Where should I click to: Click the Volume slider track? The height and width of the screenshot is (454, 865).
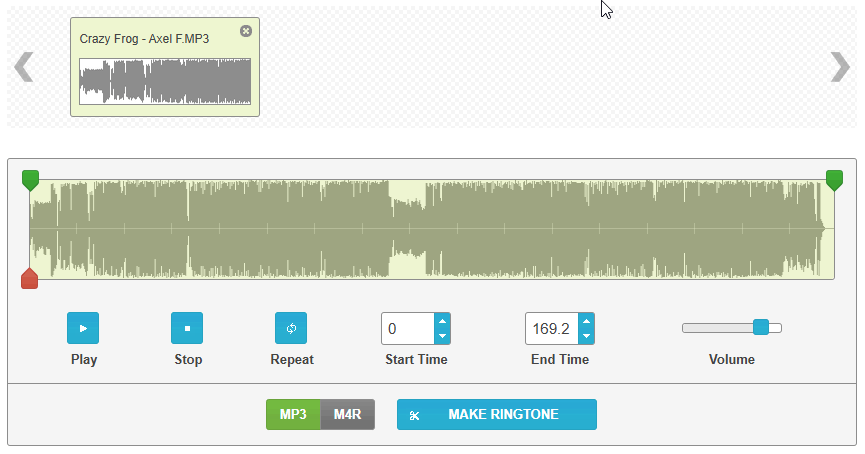coord(731,328)
